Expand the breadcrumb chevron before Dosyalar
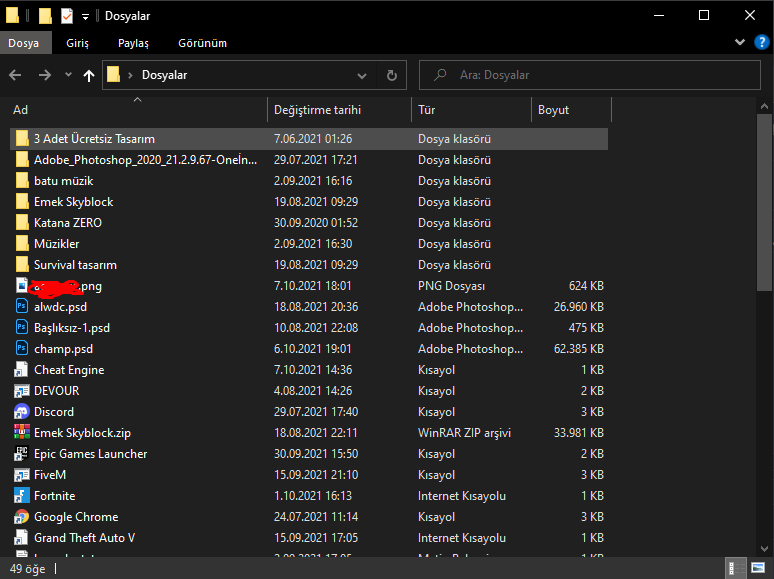The image size is (774, 579). [130, 75]
